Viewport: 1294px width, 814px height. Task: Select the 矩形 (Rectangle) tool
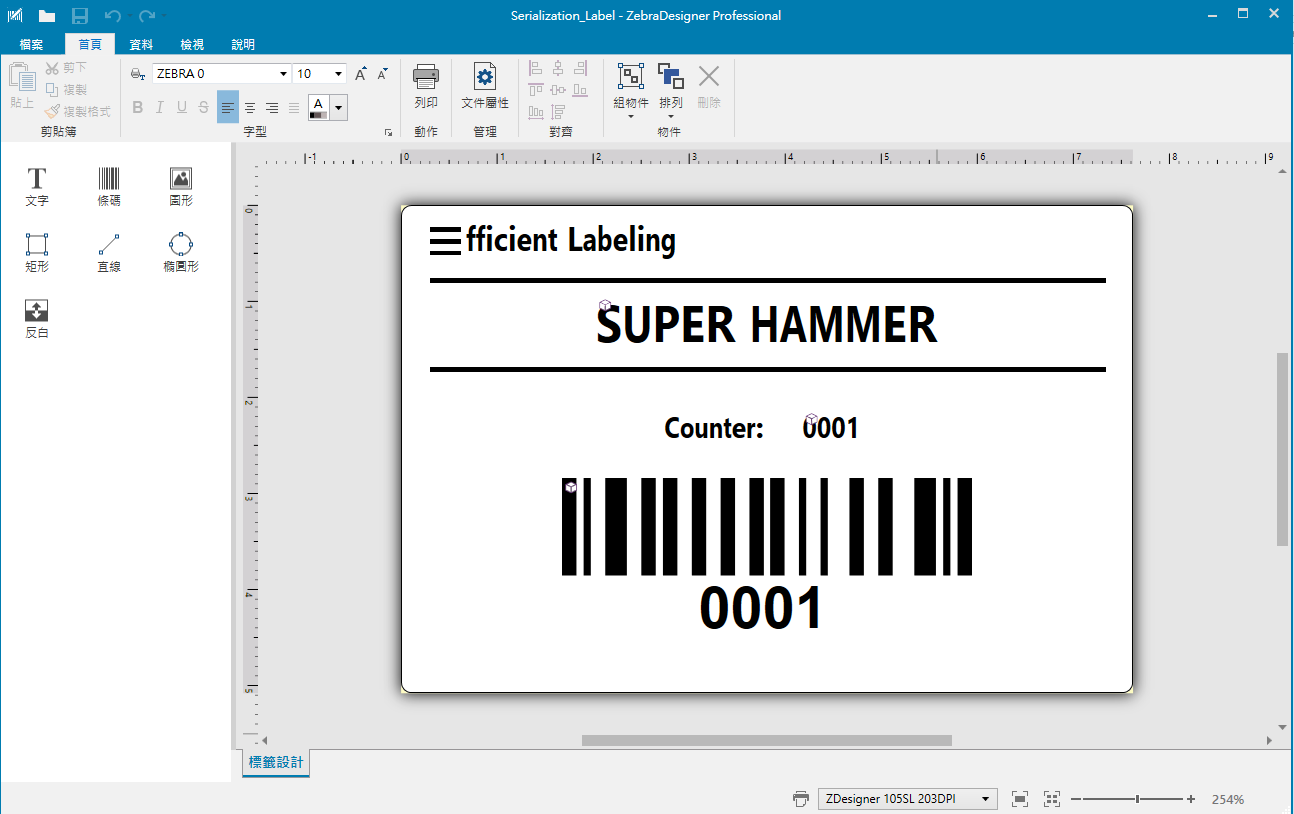(x=37, y=253)
